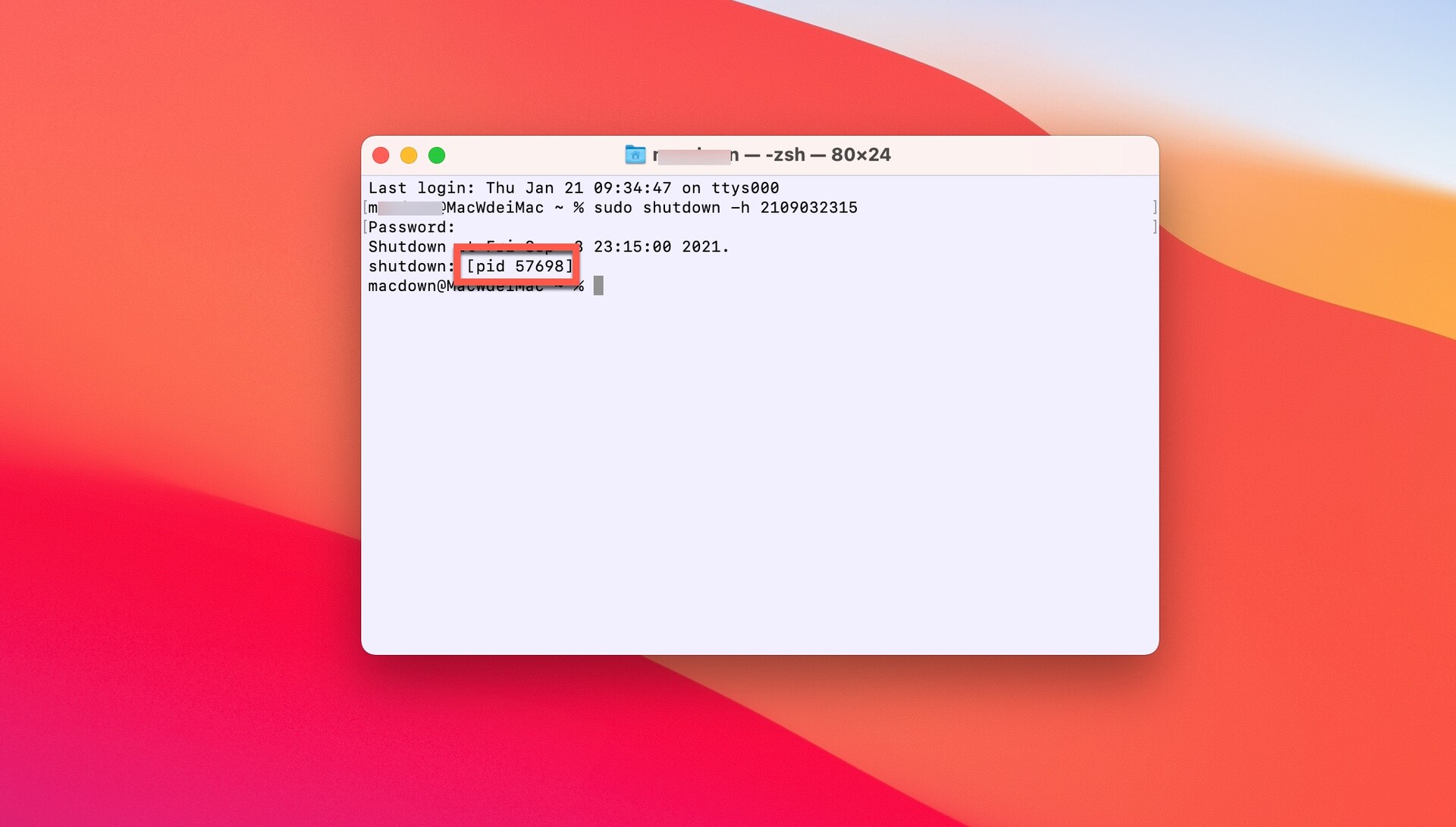Image resolution: width=1456 pixels, height=827 pixels.
Task: Click the right bracket mark beside command line
Action: pyautogui.click(x=1154, y=207)
